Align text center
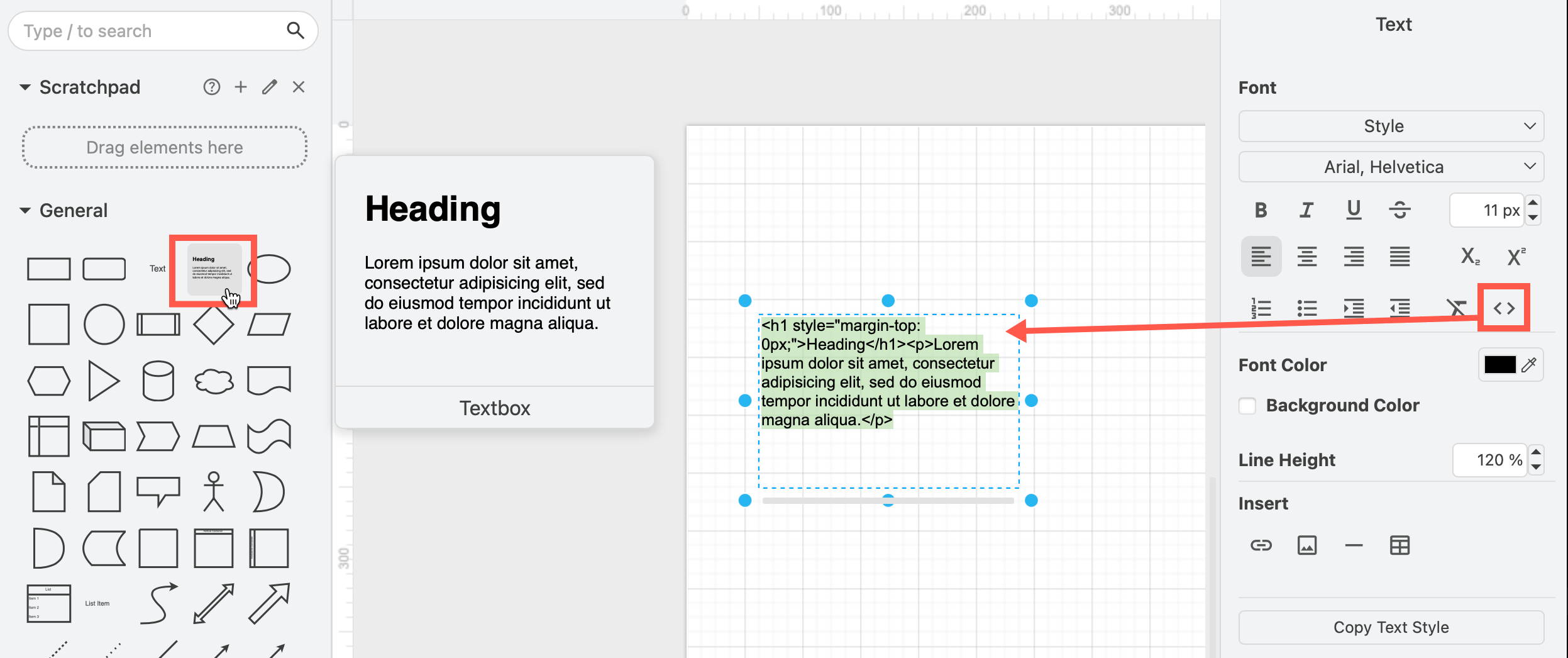The image size is (1568, 658). [x=1307, y=256]
